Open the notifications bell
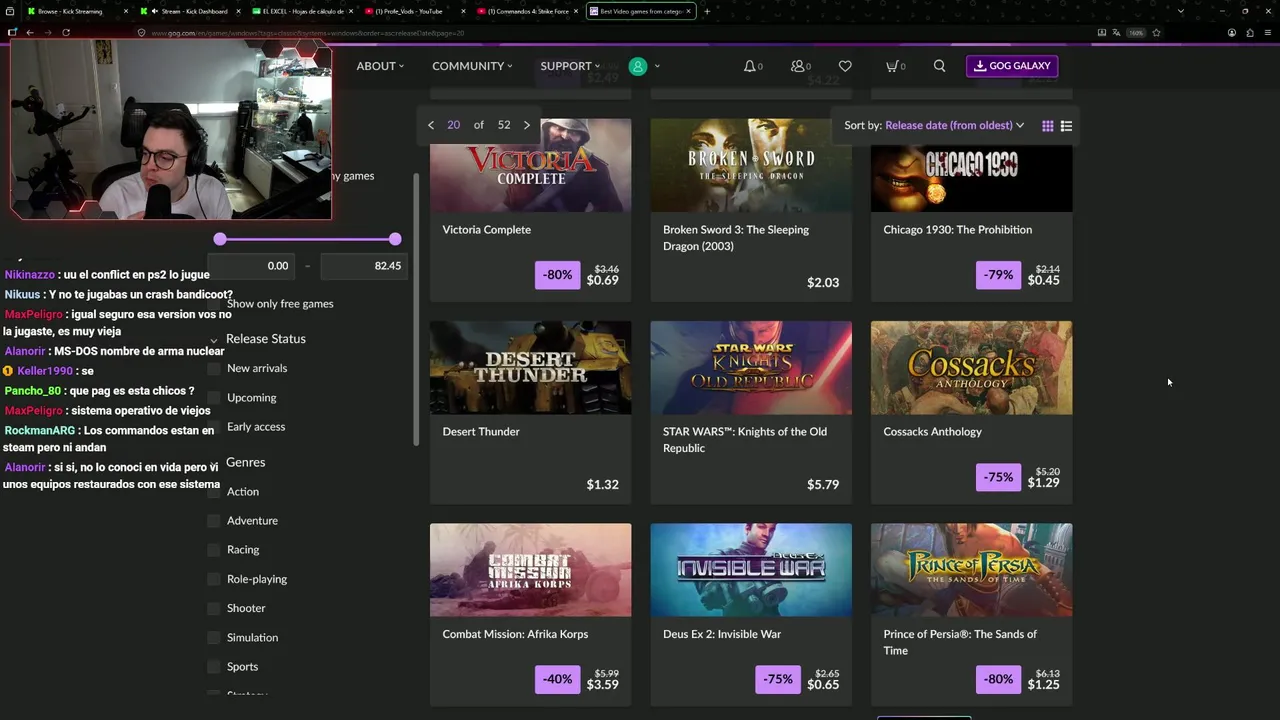The height and width of the screenshot is (720, 1280). coord(752,66)
